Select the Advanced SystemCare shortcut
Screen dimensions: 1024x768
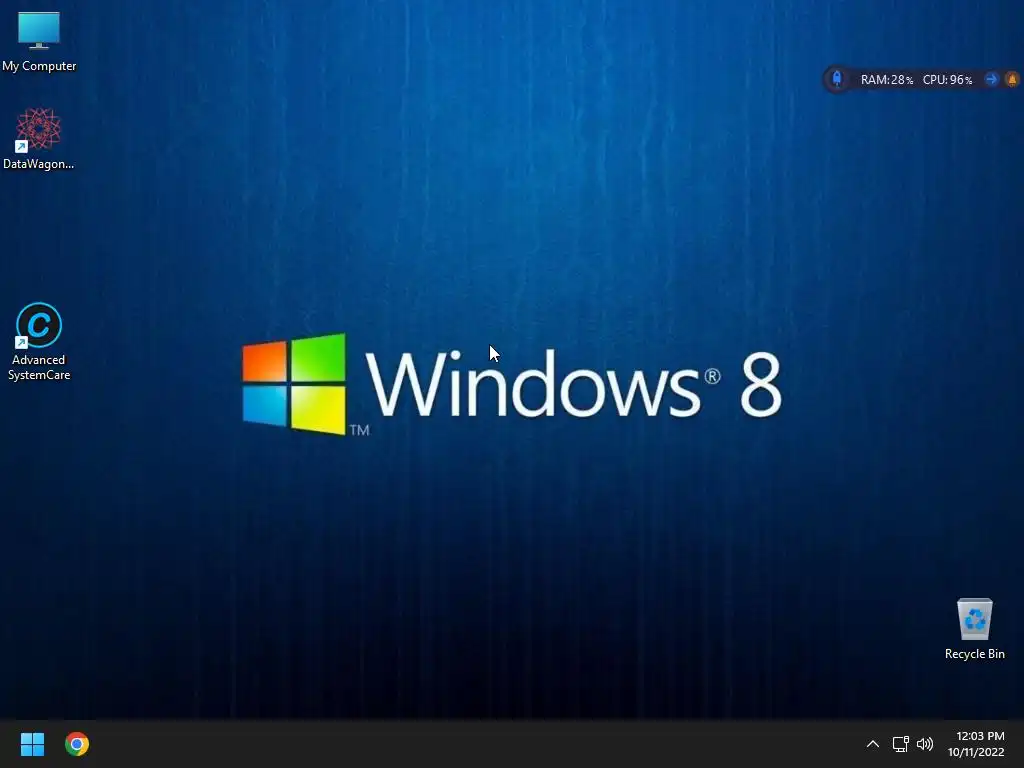pyautogui.click(x=39, y=342)
